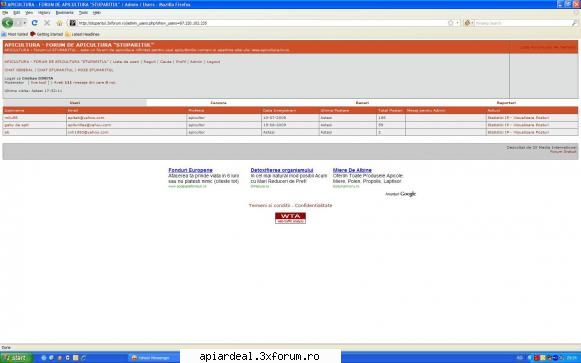The image size is (581, 363).
Task: Bookmark this page with the star icon
Action: pyautogui.click(x=451, y=23)
